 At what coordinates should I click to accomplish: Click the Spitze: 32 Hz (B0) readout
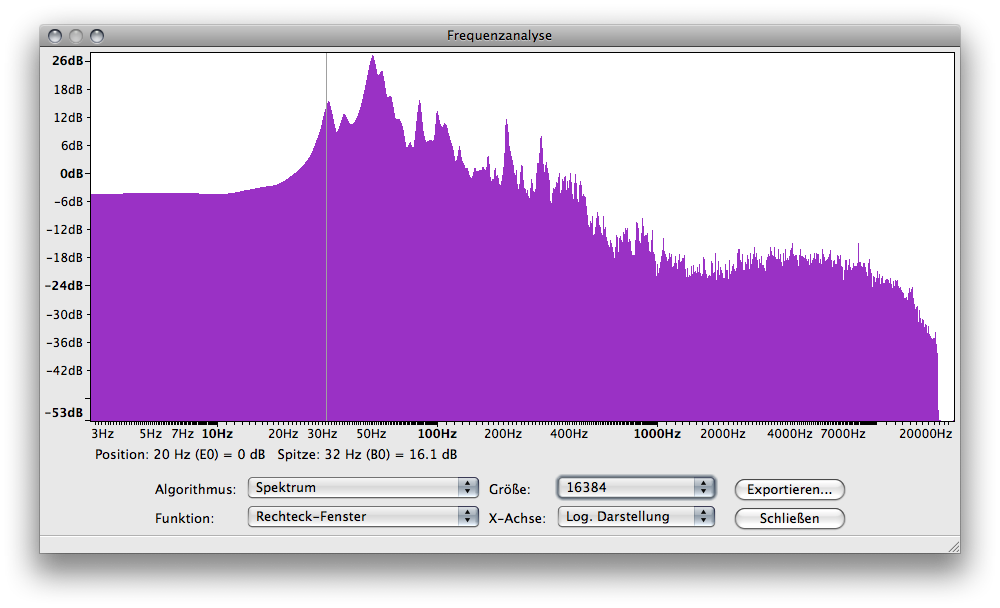point(367,455)
